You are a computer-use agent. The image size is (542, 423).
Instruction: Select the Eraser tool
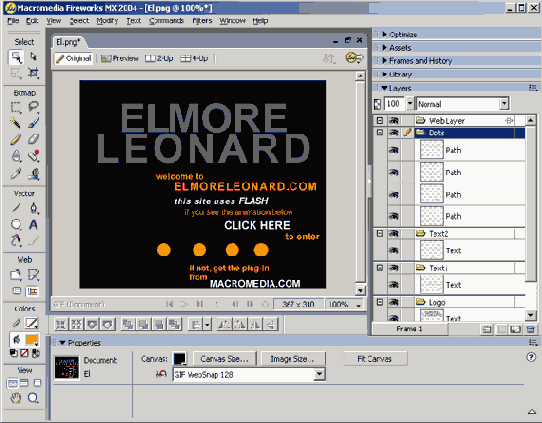coord(33,139)
